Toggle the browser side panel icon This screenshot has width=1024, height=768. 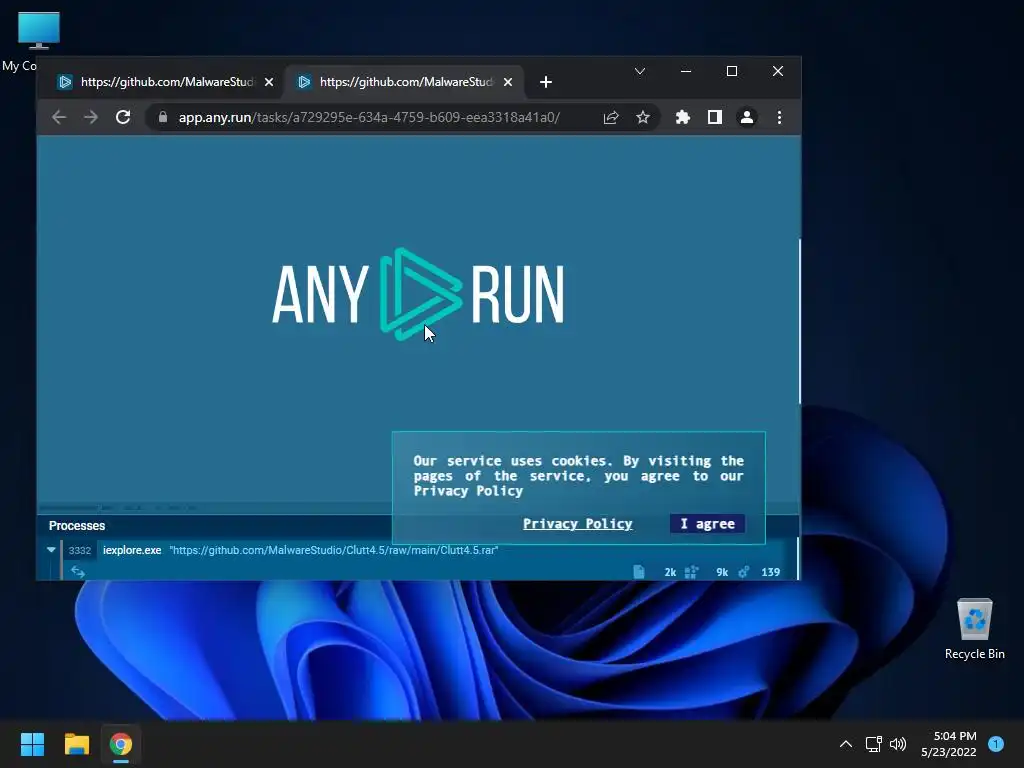[714, 118]
